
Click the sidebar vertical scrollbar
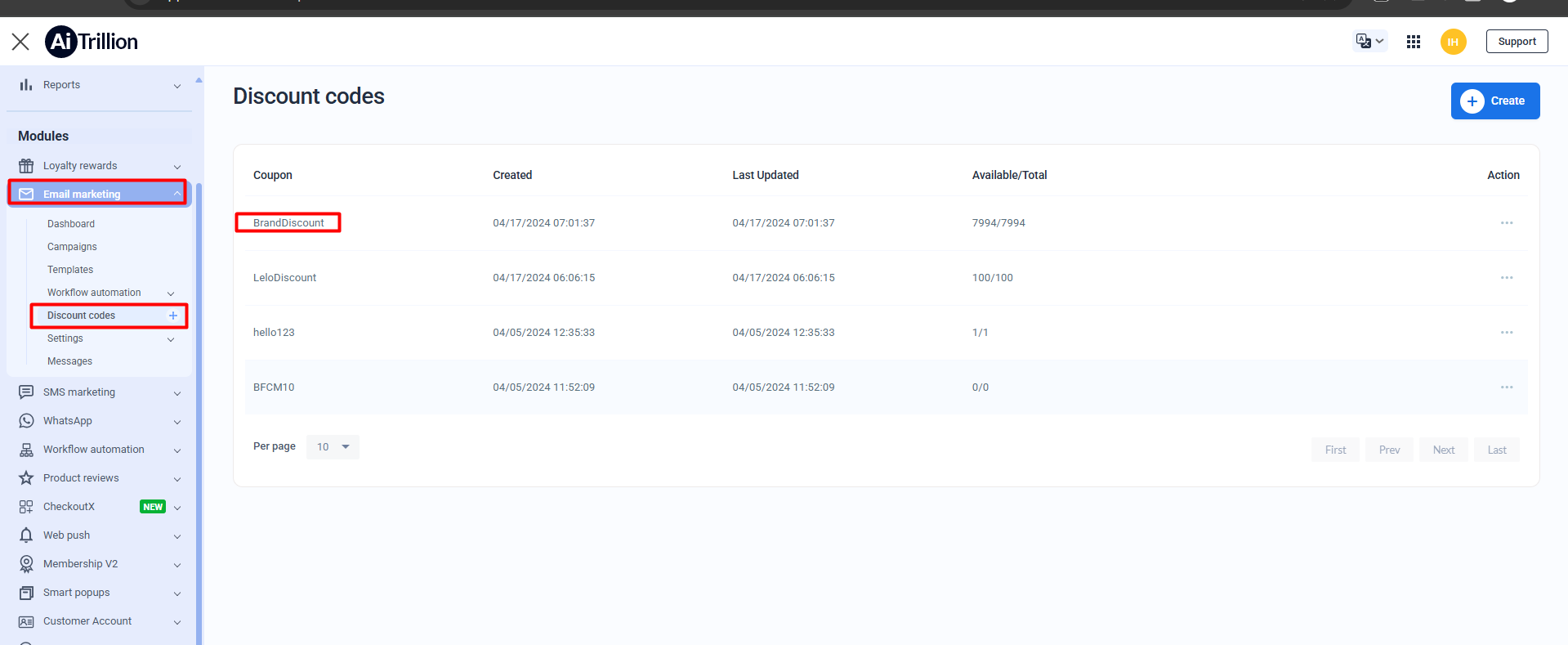(x=199, y=413)
